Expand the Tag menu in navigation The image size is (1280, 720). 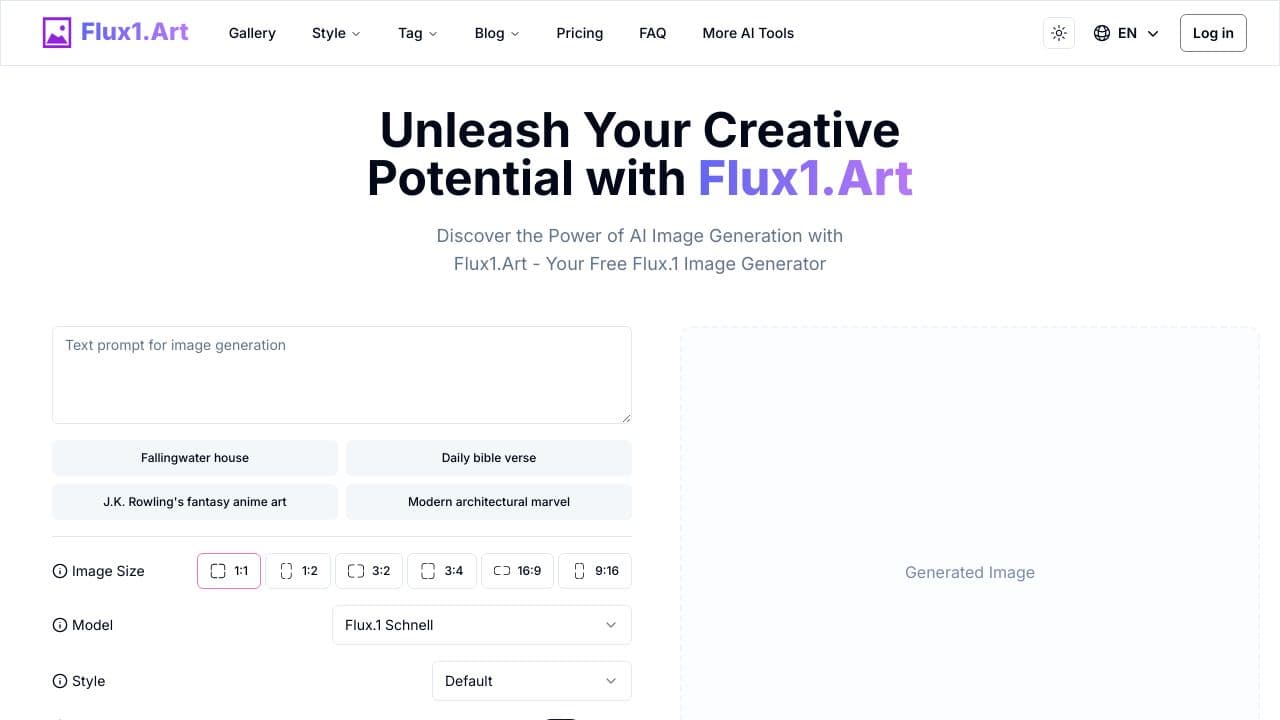418,33
